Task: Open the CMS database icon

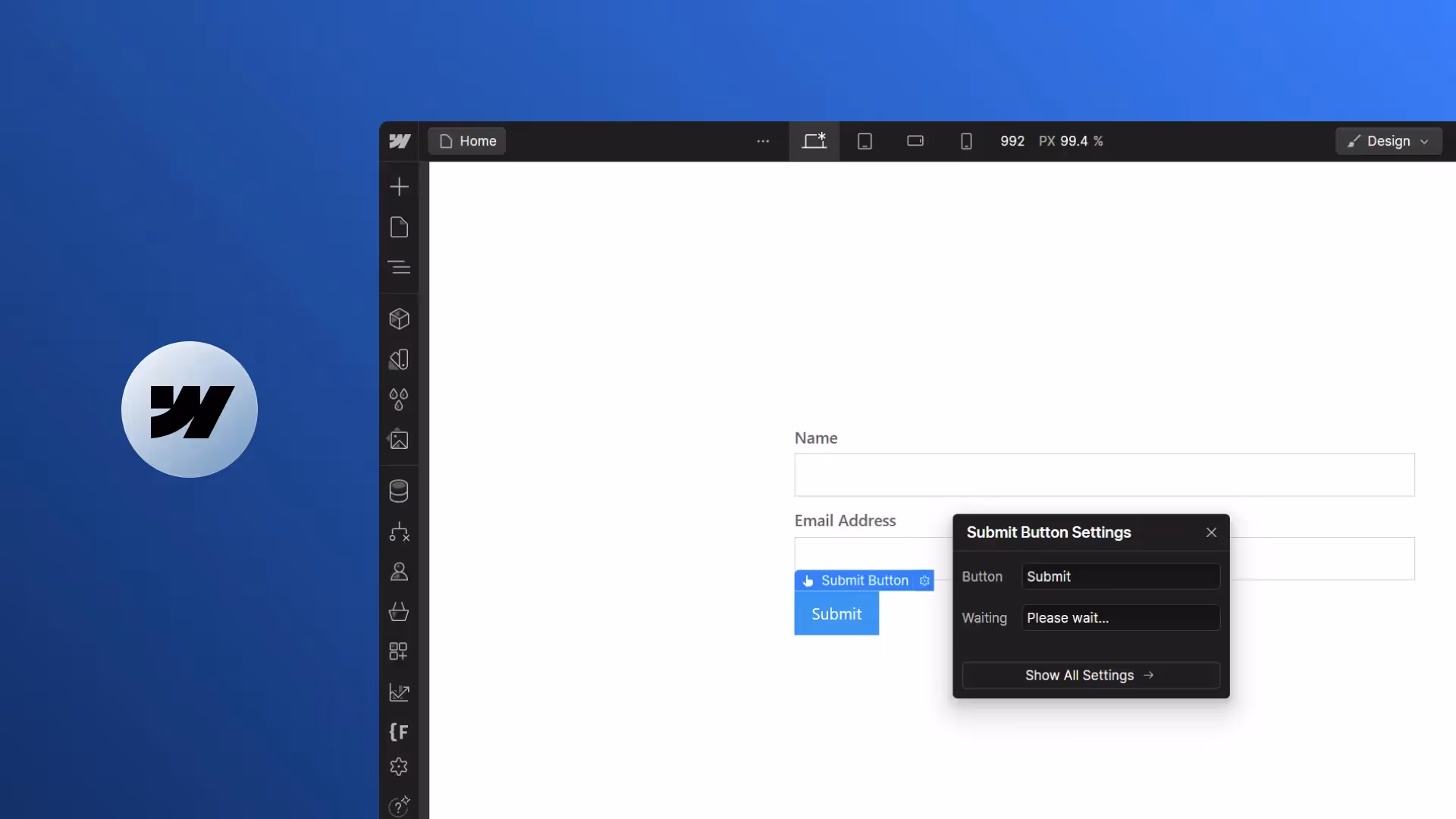Action: coord(399,491)
